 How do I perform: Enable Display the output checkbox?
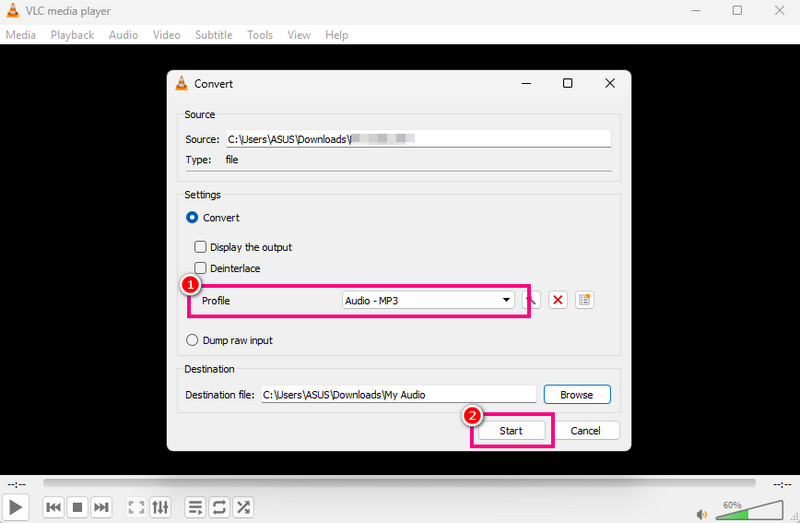pos(200,247)
